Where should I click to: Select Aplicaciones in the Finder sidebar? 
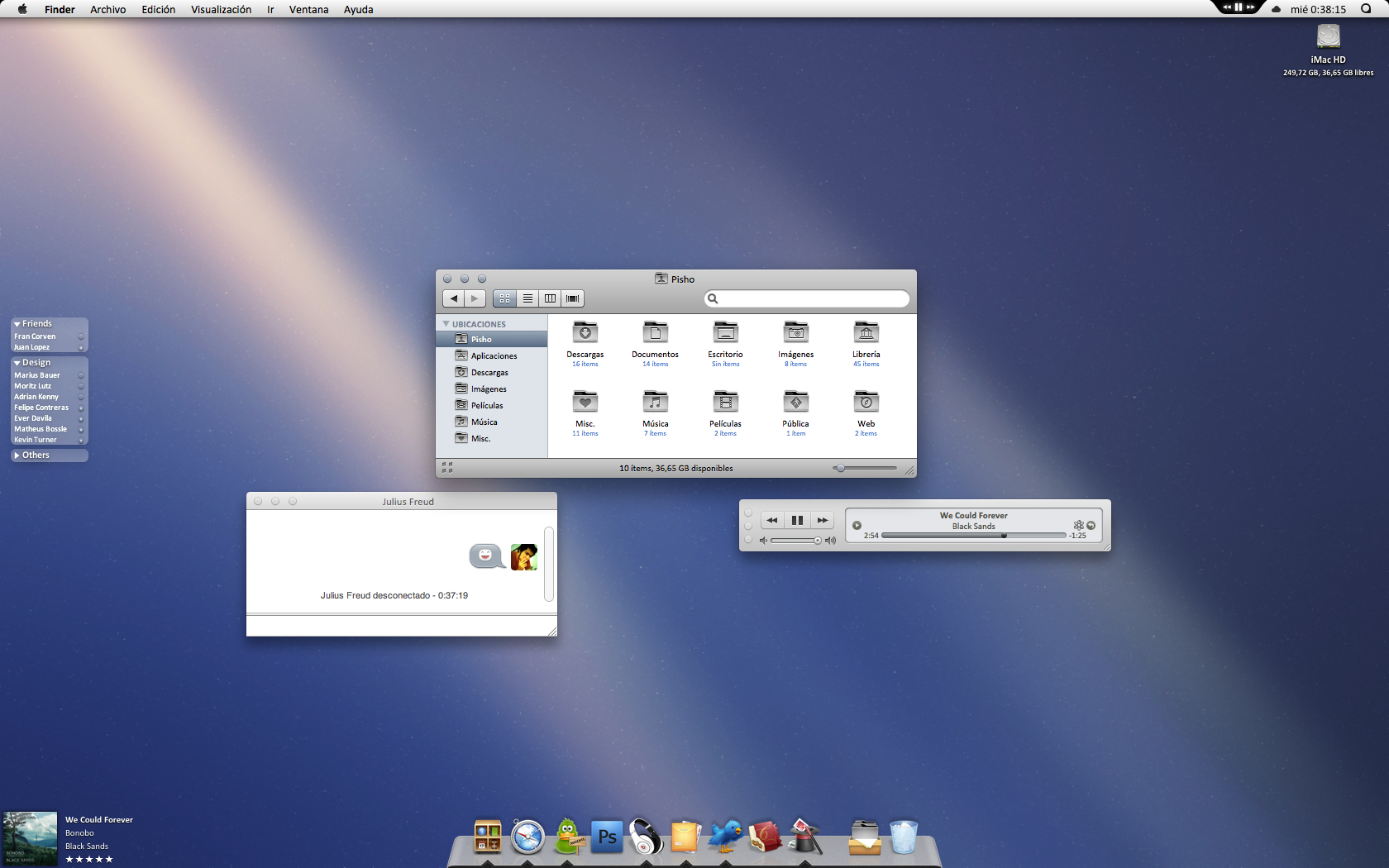(x=492, y=355)
